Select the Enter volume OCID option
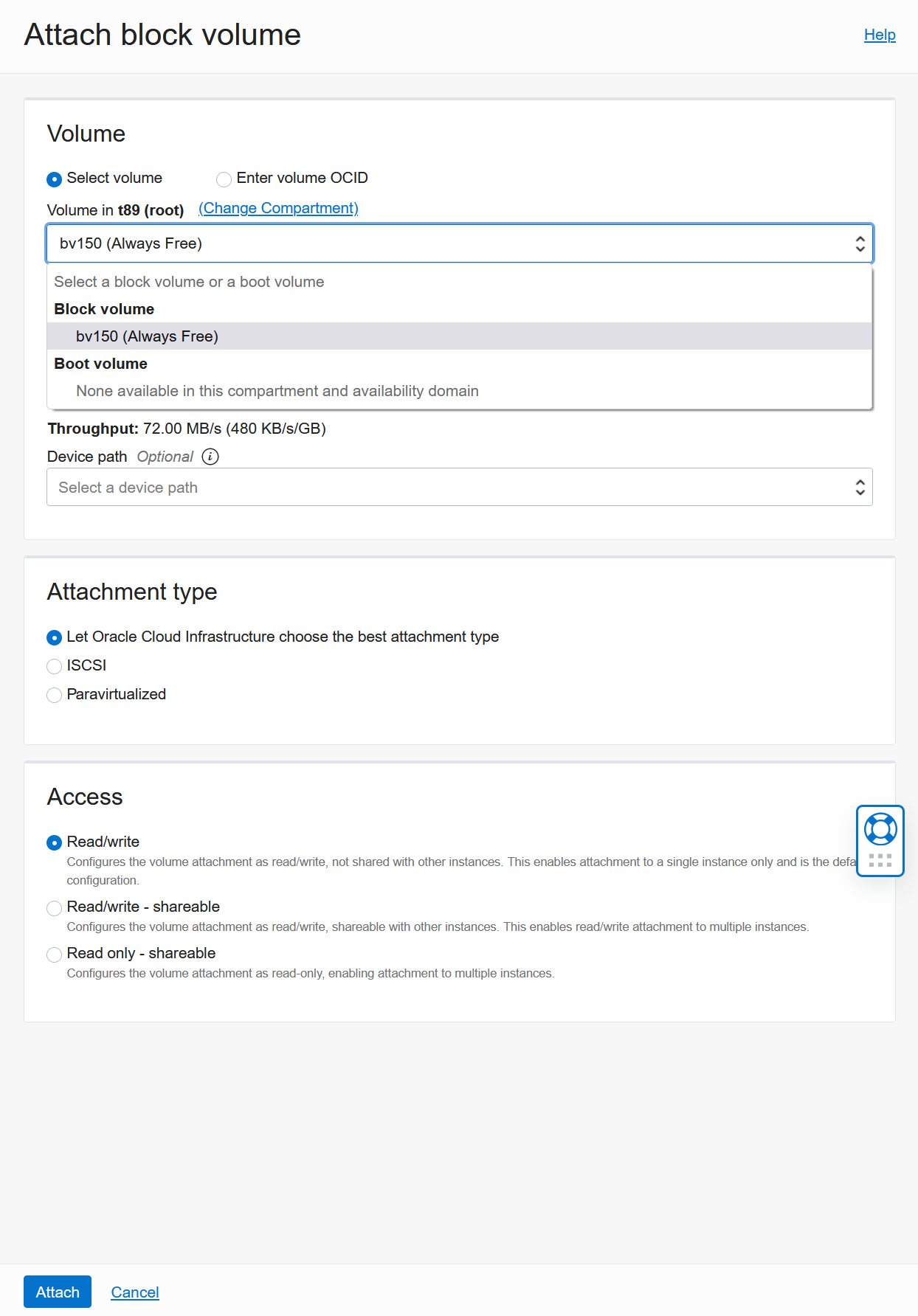Viewport: 918px width, 1316px height. 224,179
